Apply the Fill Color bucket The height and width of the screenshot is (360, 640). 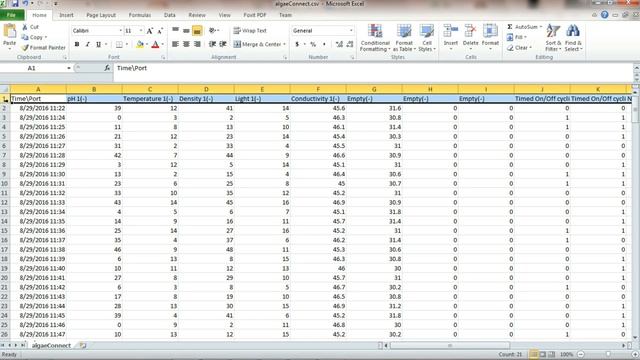click(x=140, y=44)
